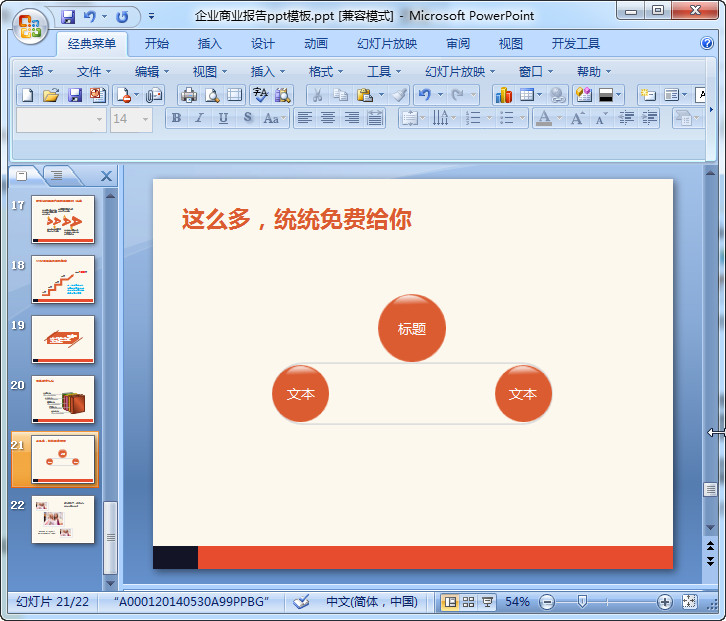Center align text

(328, 119)
